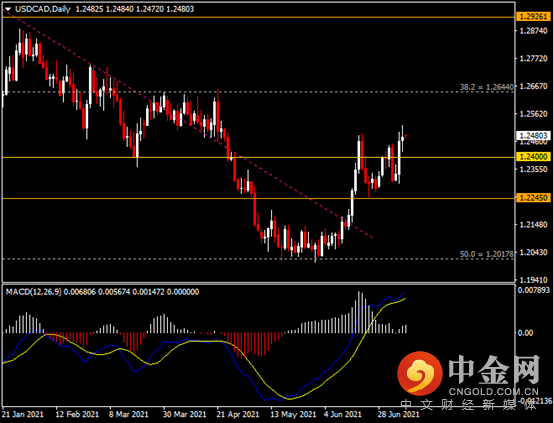This screenshot has height=423, width=554.
Task: Click the chart menu triangle beside USDCAD
Action: 8,10
